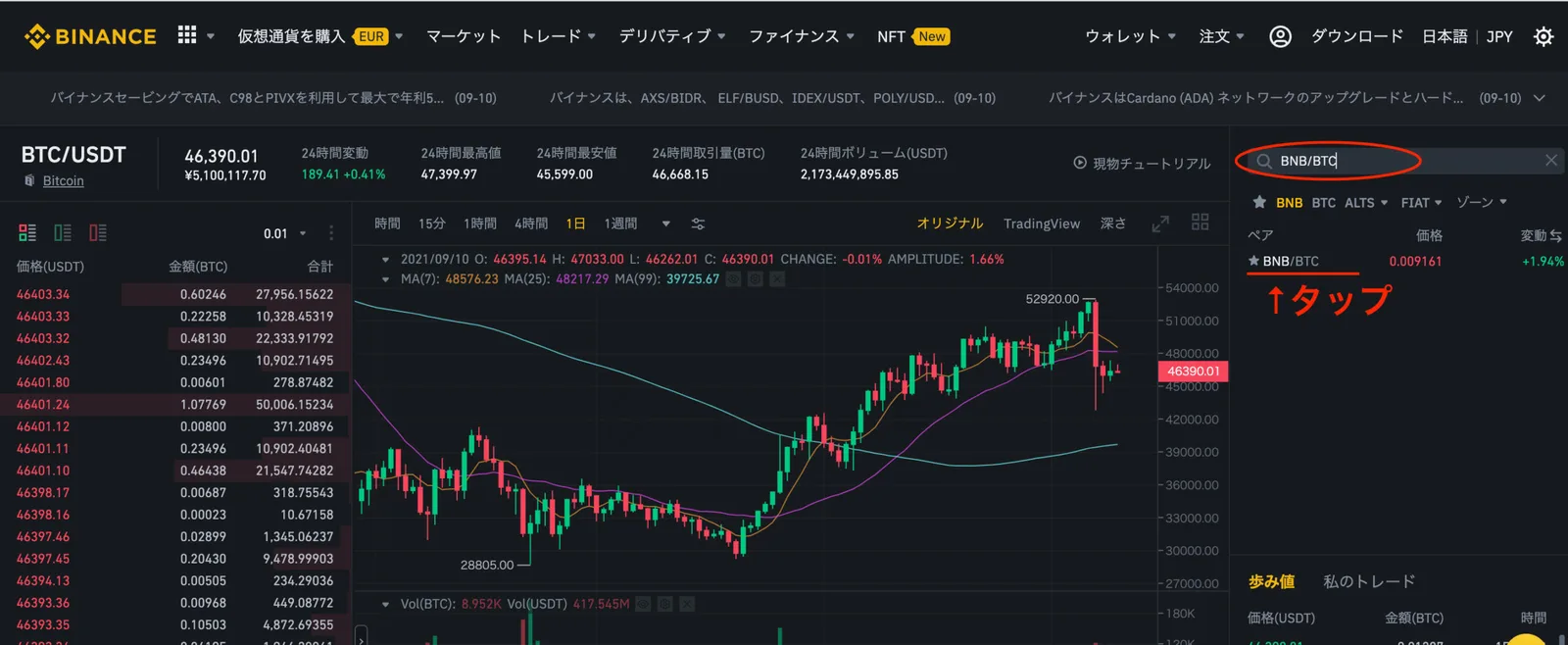Open the 注文 orders menu
Viewport: 1568px width, 645px height.
tap(1222, 36)
